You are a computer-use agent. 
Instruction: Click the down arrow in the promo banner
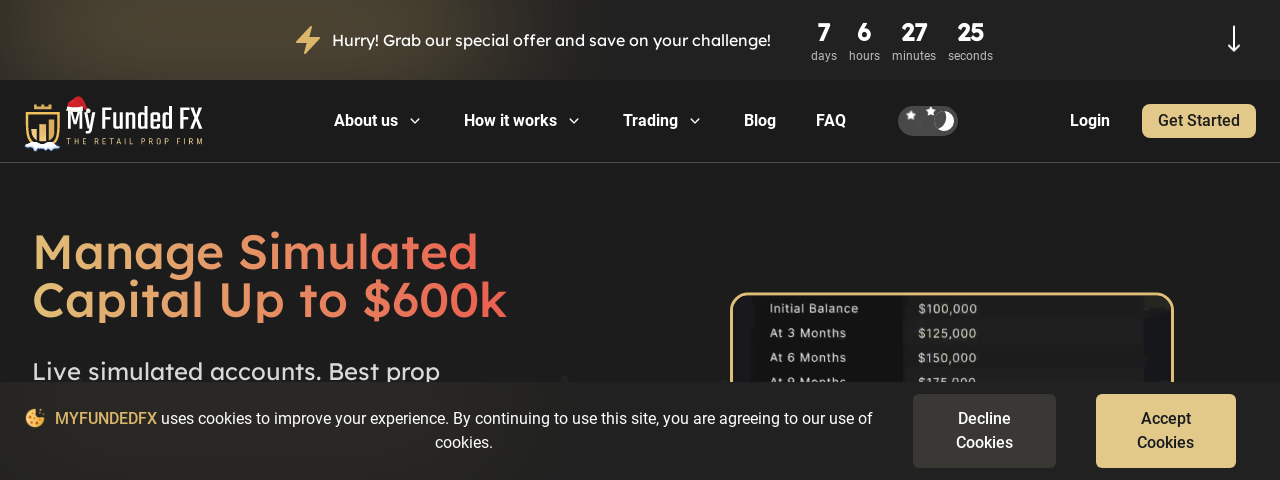tap(1234, 40)
